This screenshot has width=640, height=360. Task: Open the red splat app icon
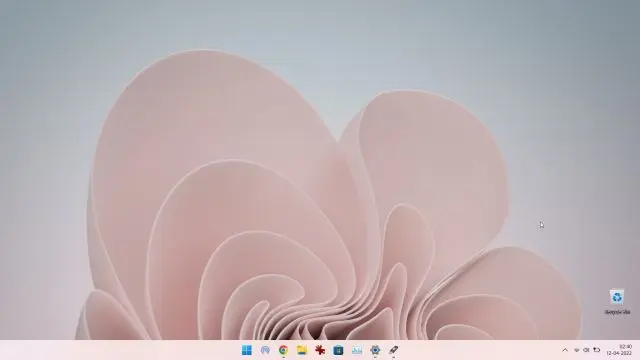320,350
